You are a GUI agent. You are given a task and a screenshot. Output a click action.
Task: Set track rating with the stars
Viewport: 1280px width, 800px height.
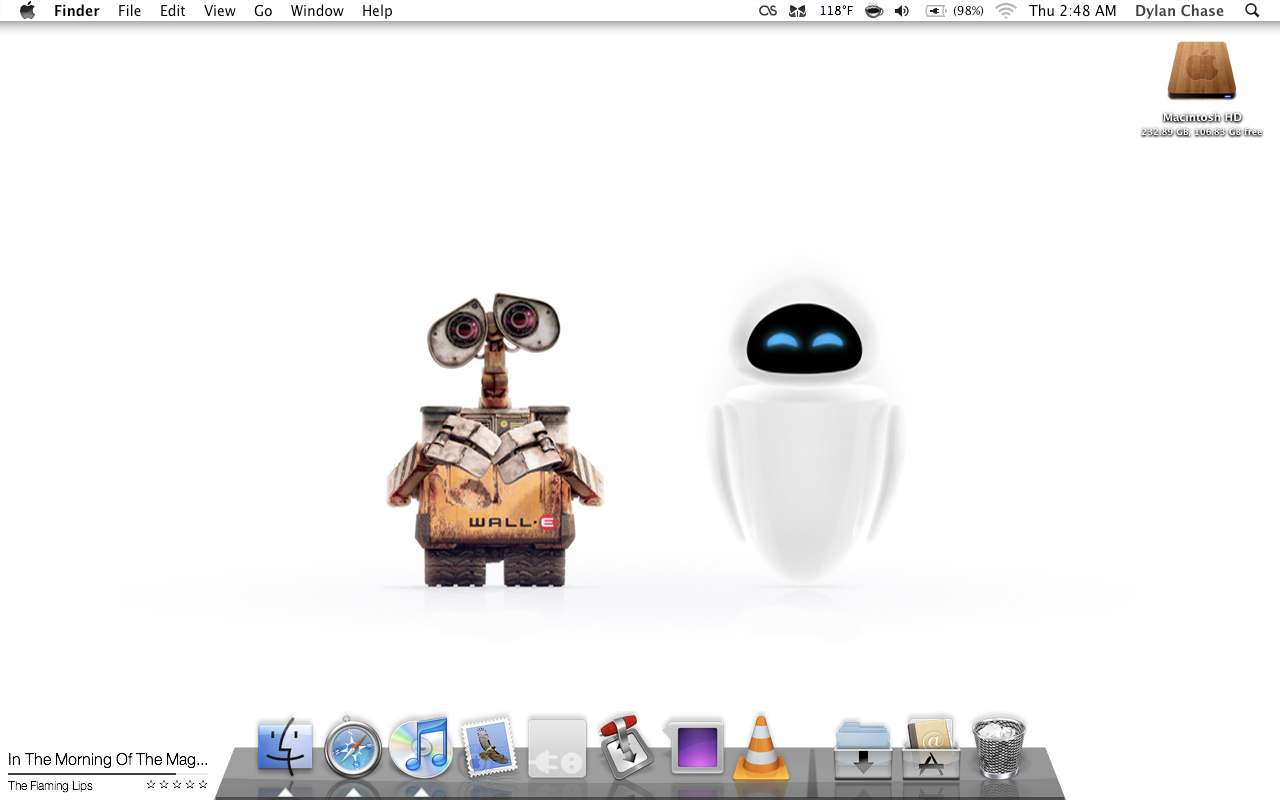tap(177, 785)
